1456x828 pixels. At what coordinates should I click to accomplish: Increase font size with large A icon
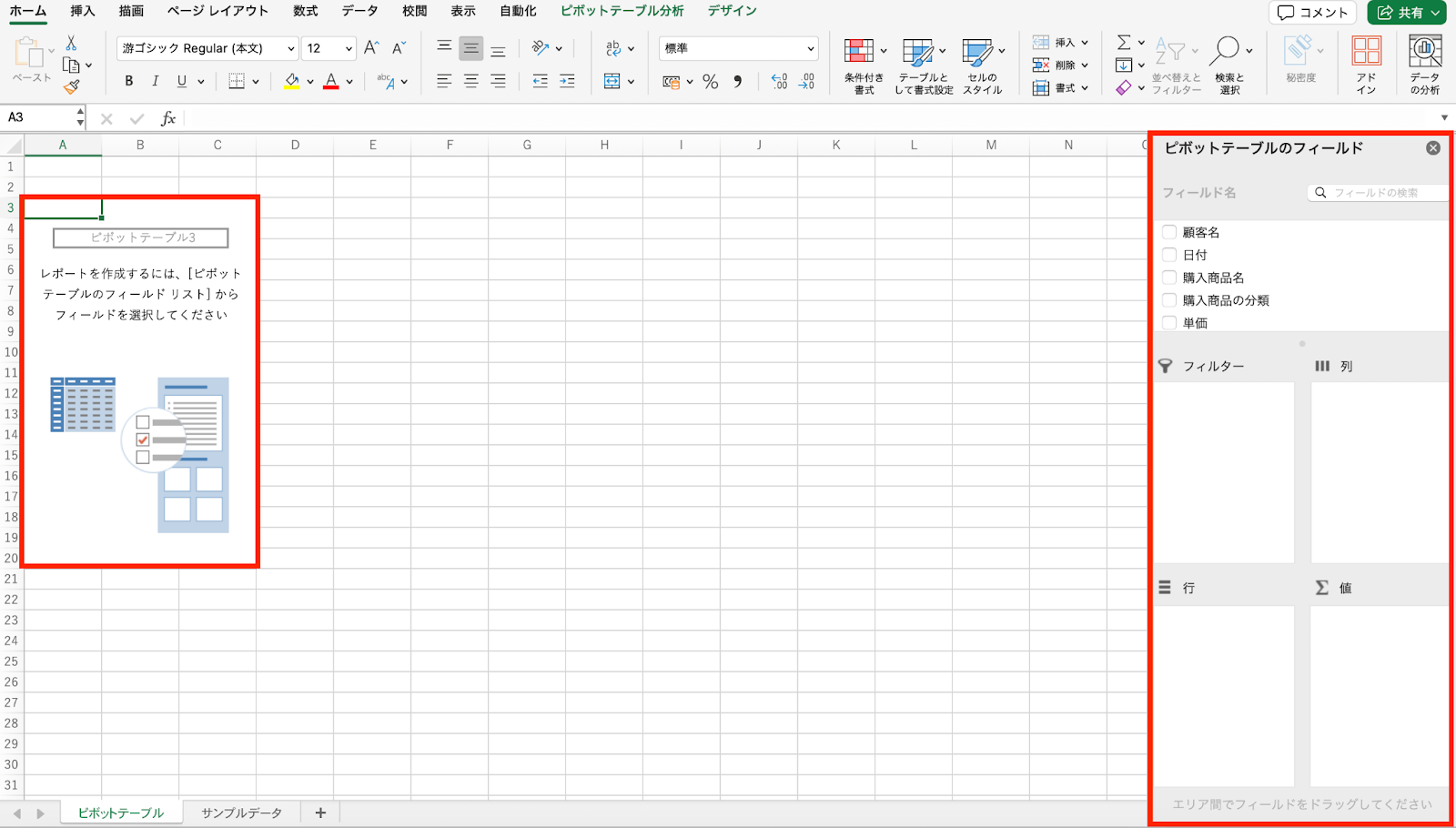[x=371, y=48]
